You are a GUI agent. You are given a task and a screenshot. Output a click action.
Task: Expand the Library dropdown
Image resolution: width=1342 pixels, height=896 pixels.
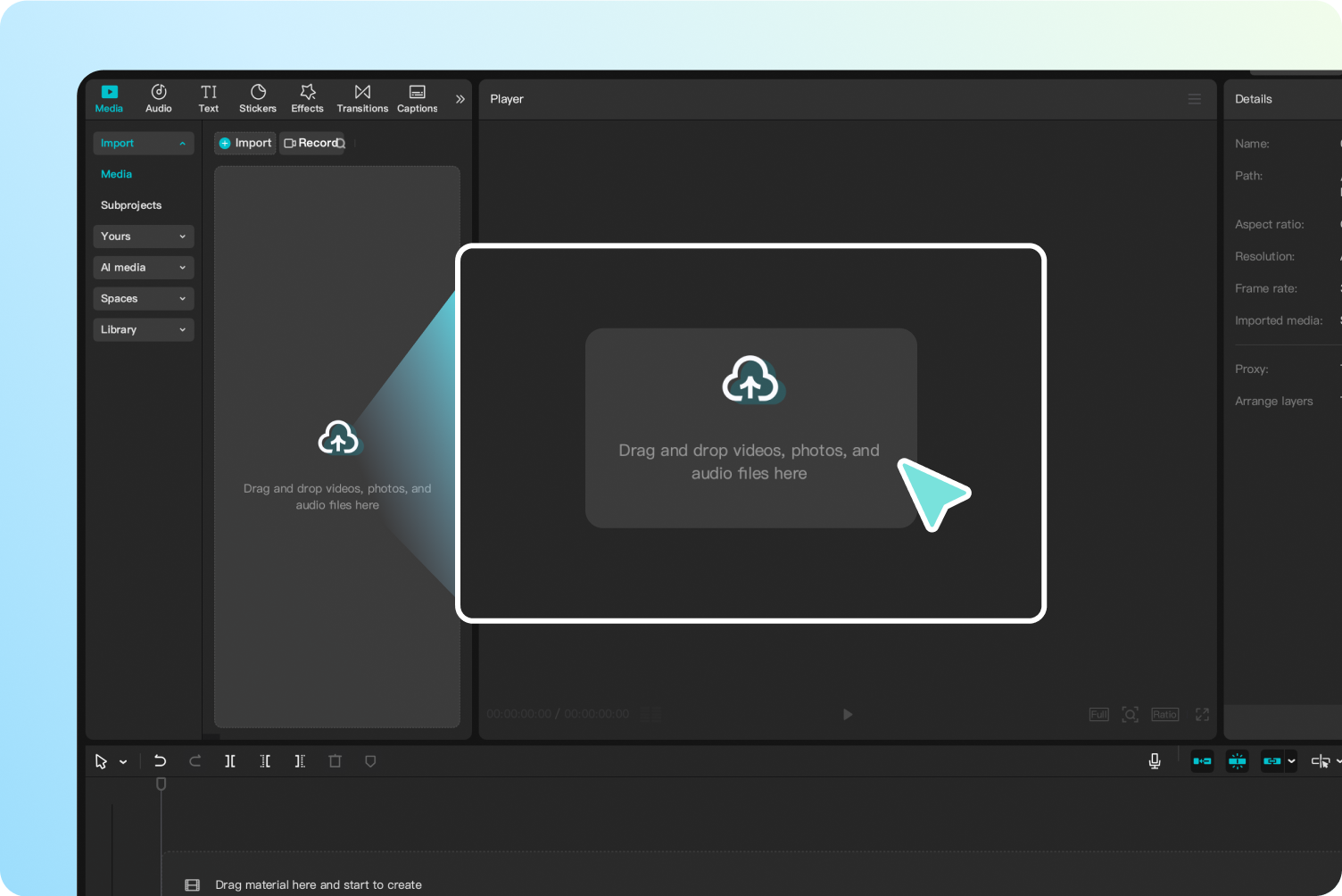coord(144,330)
